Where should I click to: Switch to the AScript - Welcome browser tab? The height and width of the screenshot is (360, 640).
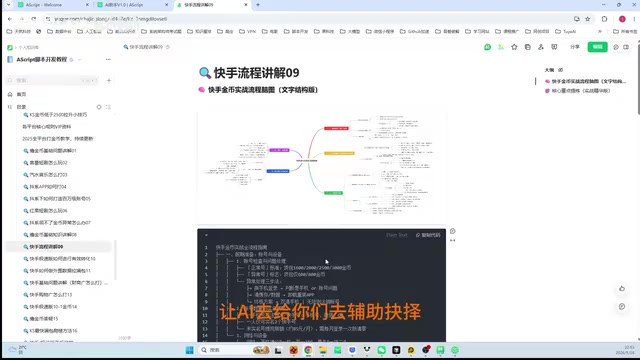point(44,5)
